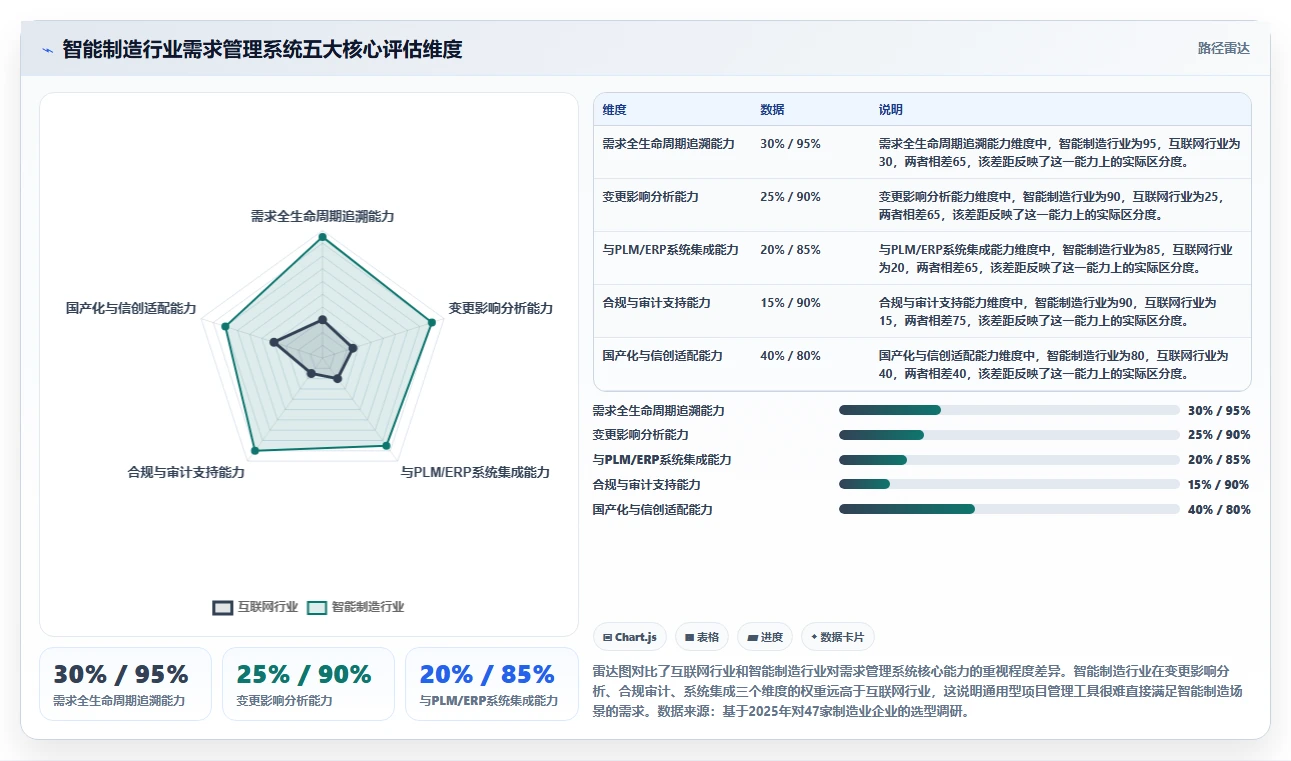The height and width of the screenshot is (761, 1291).
Task: Click the 数据 column header
Action: tap(772, 110)
